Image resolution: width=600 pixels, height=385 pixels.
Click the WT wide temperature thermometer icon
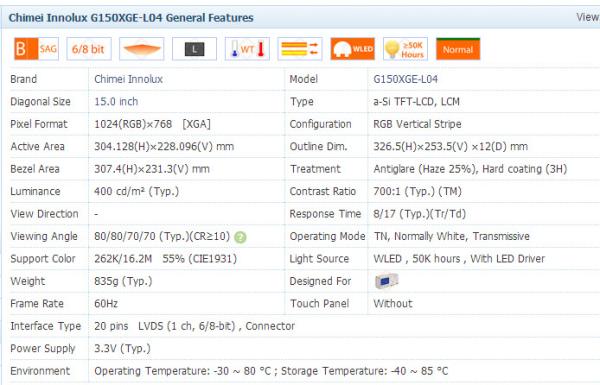point(247,49)
